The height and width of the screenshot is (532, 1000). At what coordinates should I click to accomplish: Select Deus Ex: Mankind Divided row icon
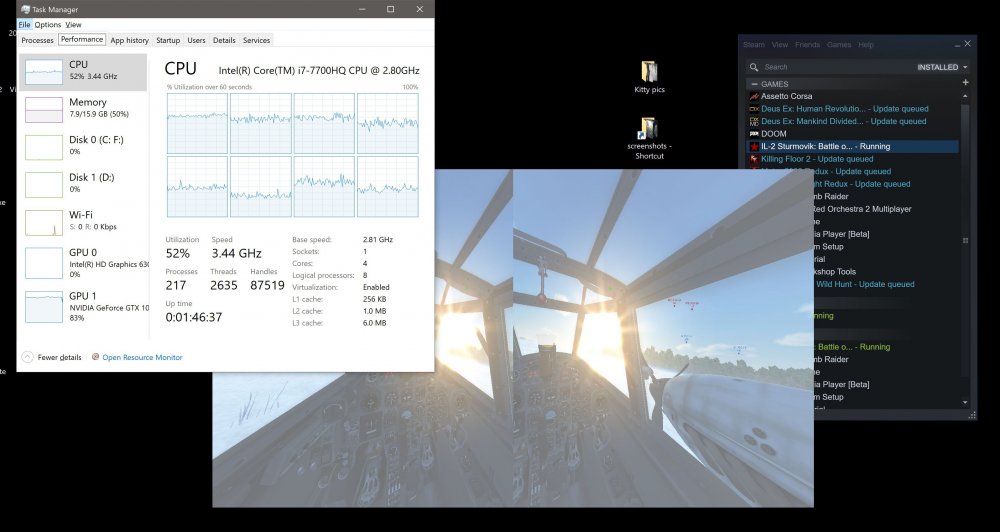point(754,121)
